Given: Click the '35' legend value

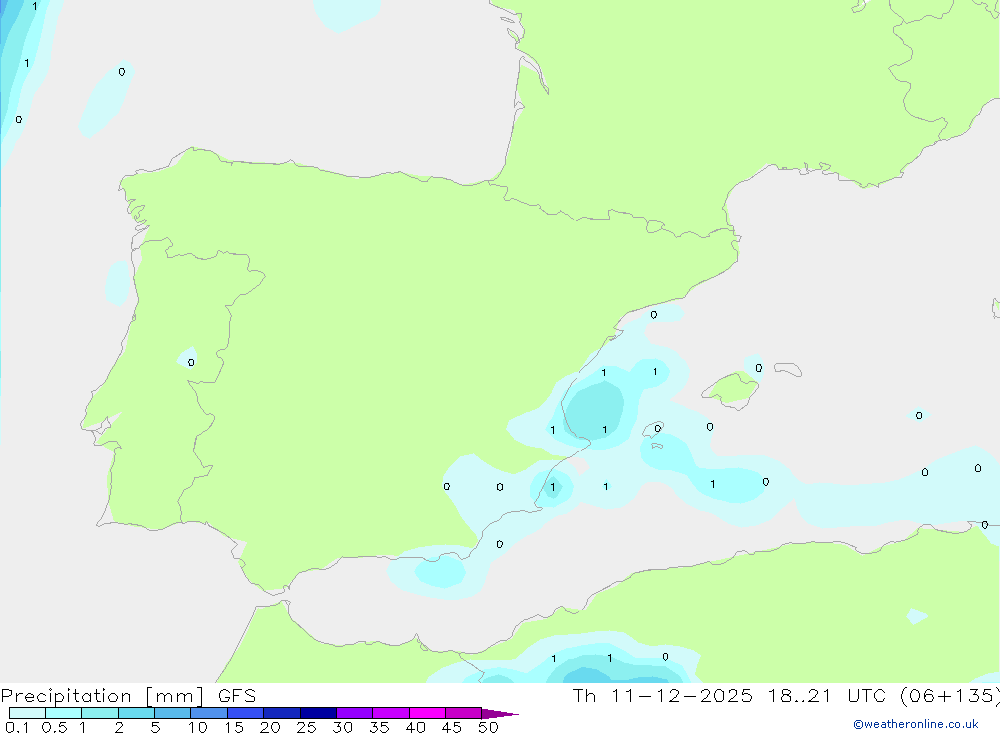Looking at the screenshot, I should click(379, 727).
